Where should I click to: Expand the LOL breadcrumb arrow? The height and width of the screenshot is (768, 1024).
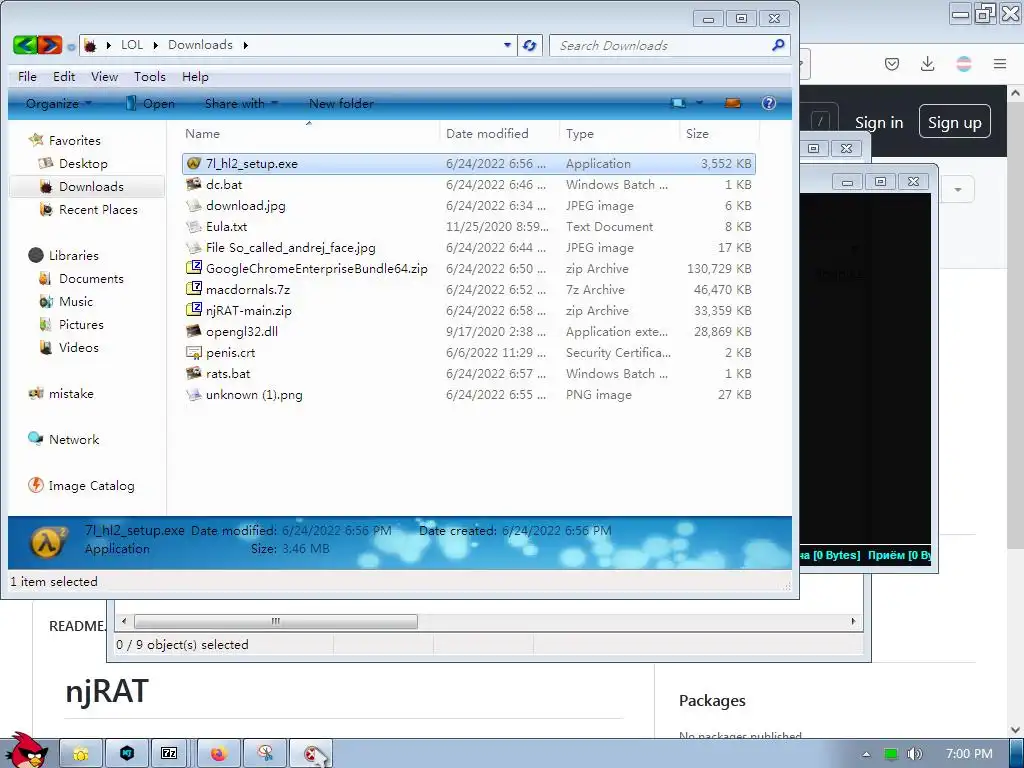156,45
